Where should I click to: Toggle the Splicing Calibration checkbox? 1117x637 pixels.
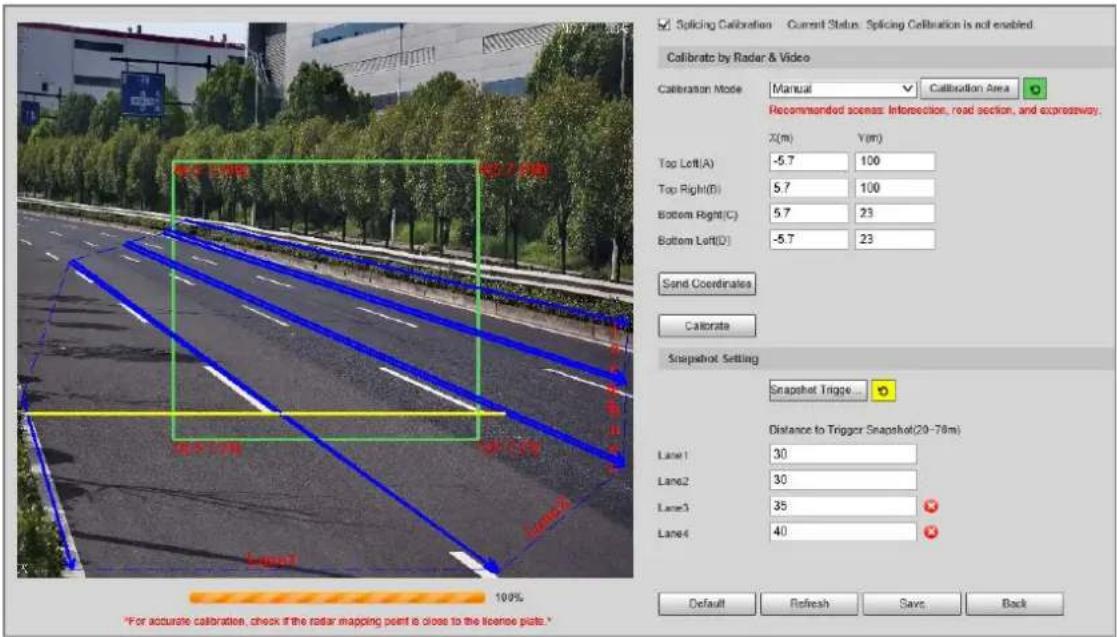(664, 24)
